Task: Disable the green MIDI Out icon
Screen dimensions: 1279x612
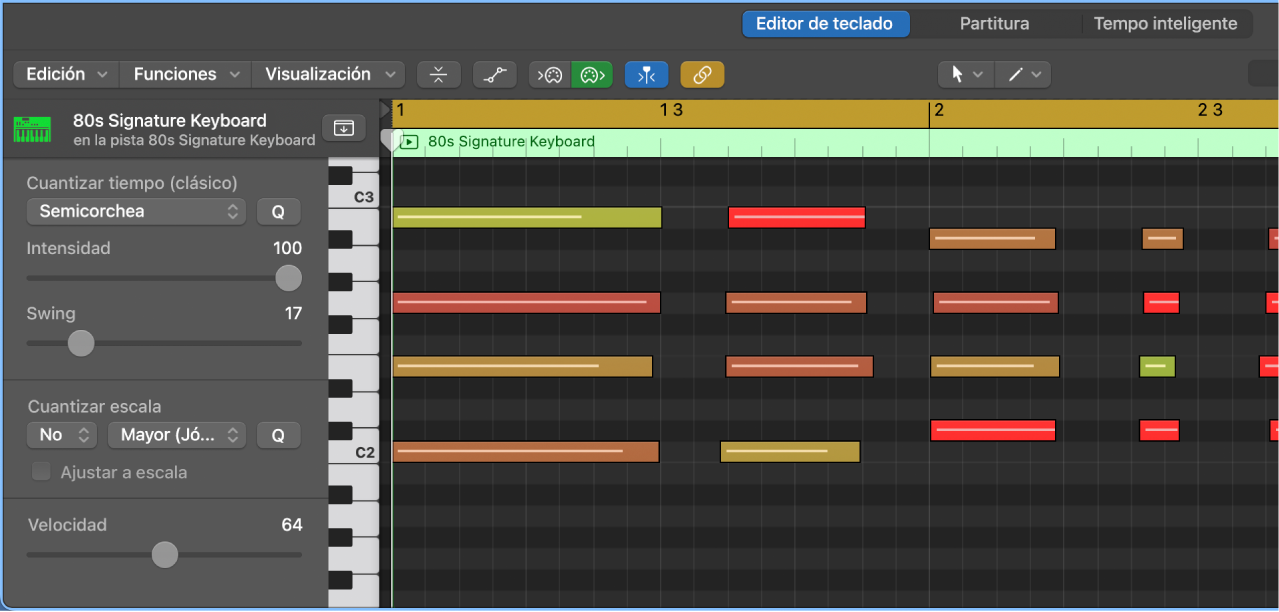Action: pos(592,74)
